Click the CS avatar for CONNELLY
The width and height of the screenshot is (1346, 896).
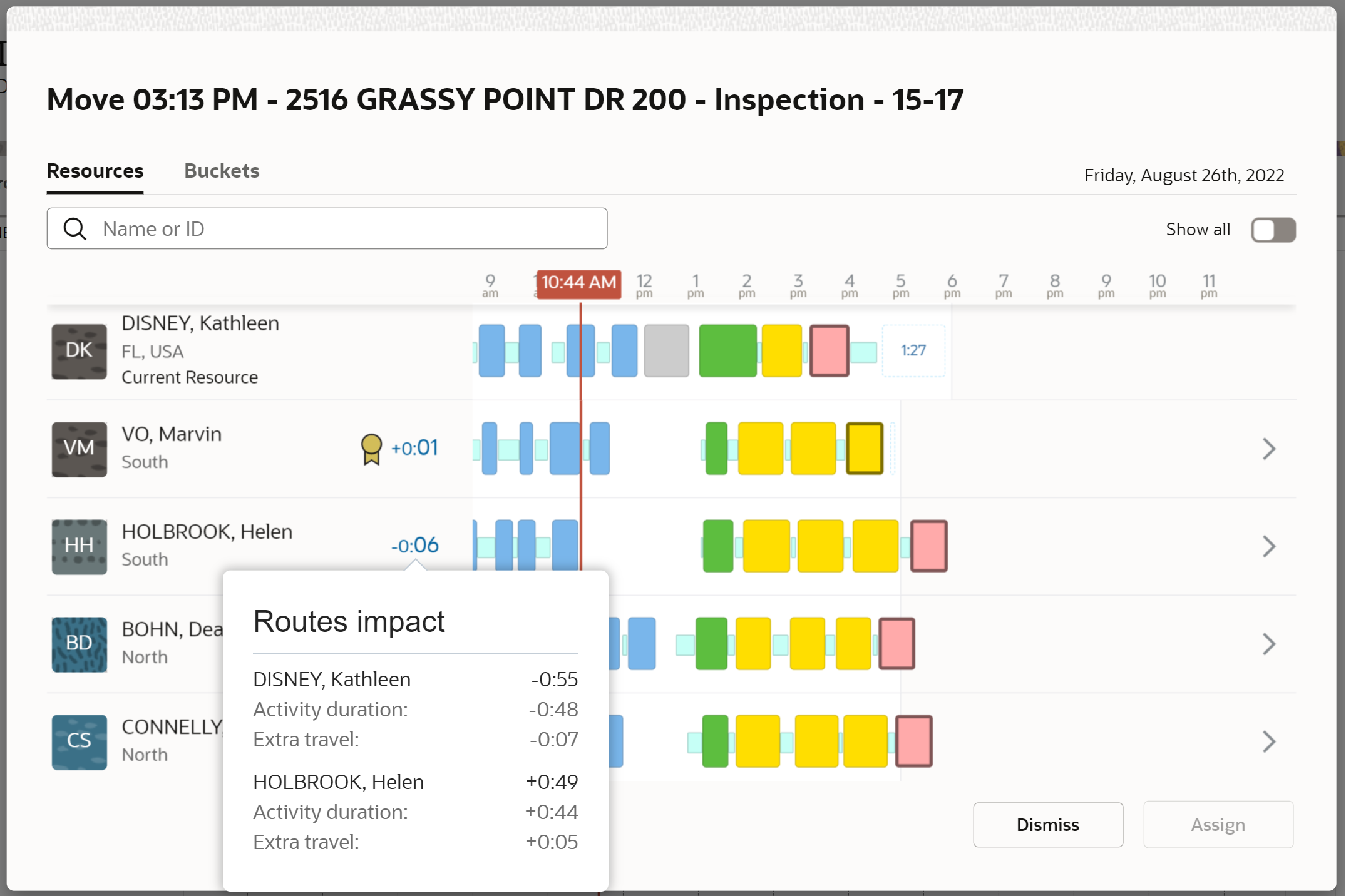pyautogui.click(x=79, y=741)
